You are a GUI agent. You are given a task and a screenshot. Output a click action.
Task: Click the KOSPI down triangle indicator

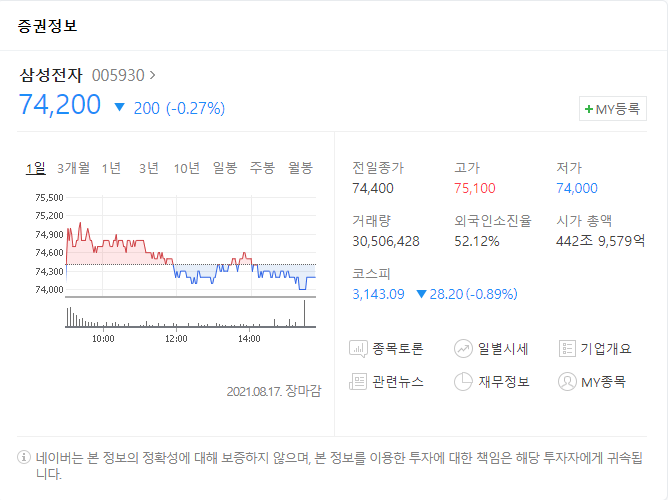[x=421, y=294]
